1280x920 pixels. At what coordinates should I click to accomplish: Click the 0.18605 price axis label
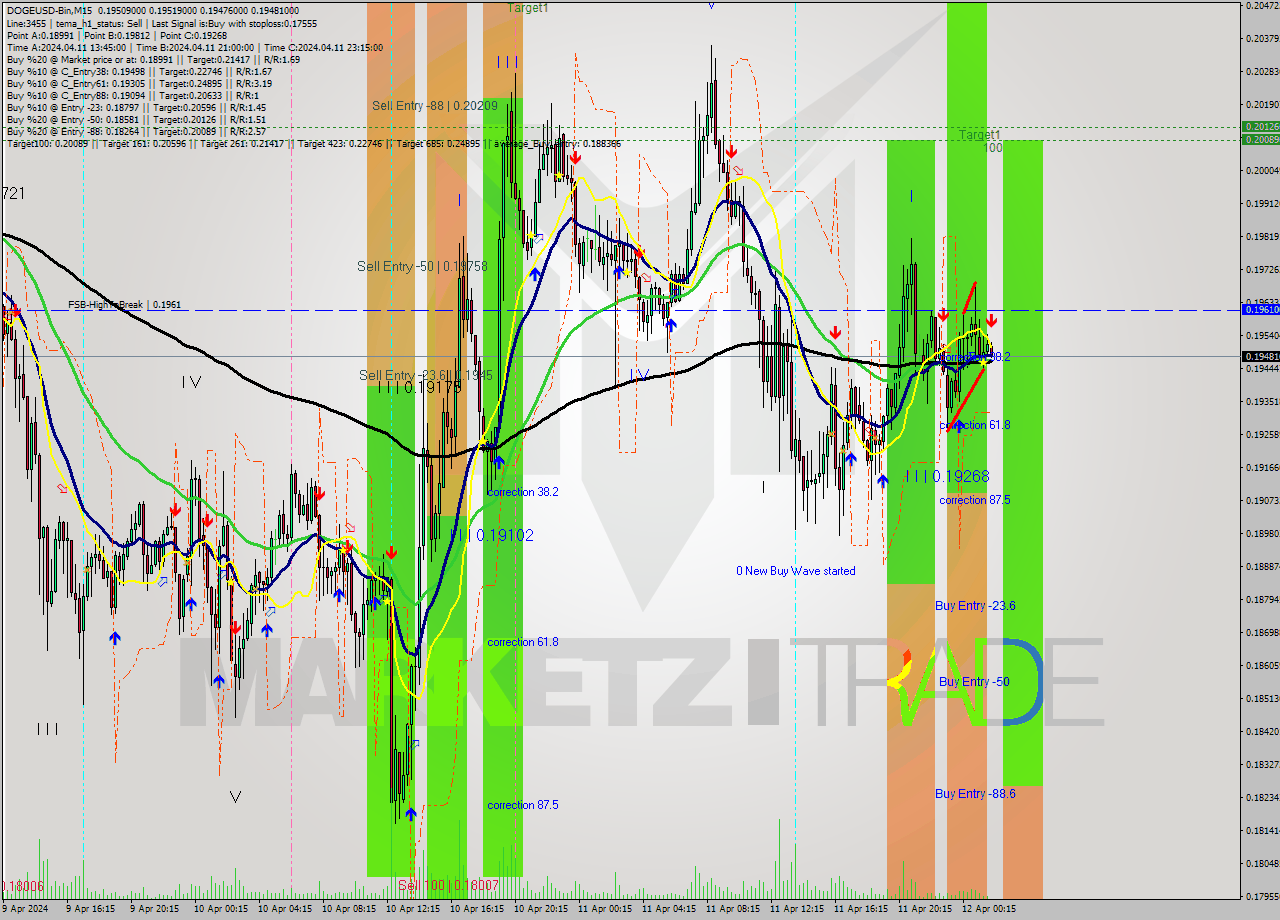(1262, 665)
